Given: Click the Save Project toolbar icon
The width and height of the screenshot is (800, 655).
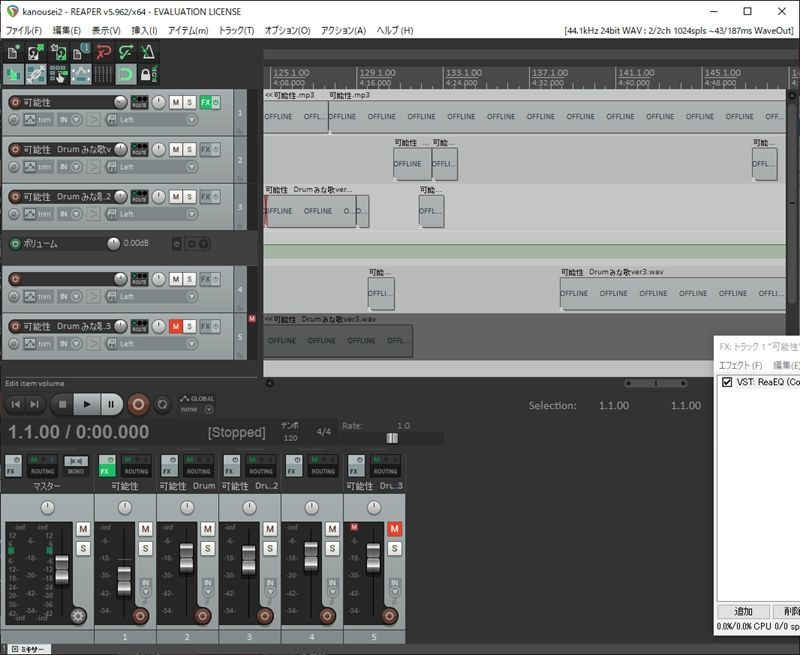Looking at the screenshot, I should (58, 53).
